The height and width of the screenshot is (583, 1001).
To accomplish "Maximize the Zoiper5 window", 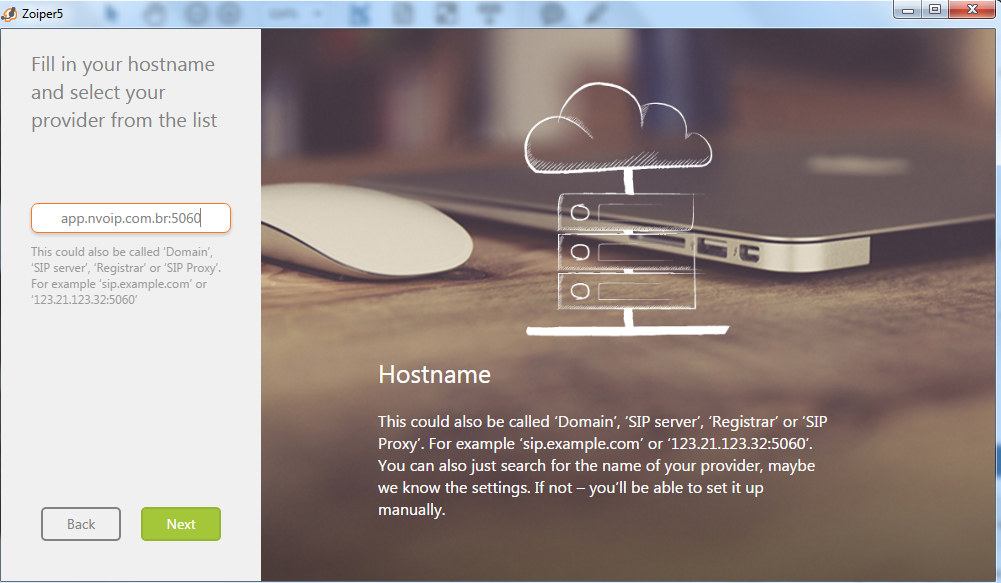I will point(935,10).
